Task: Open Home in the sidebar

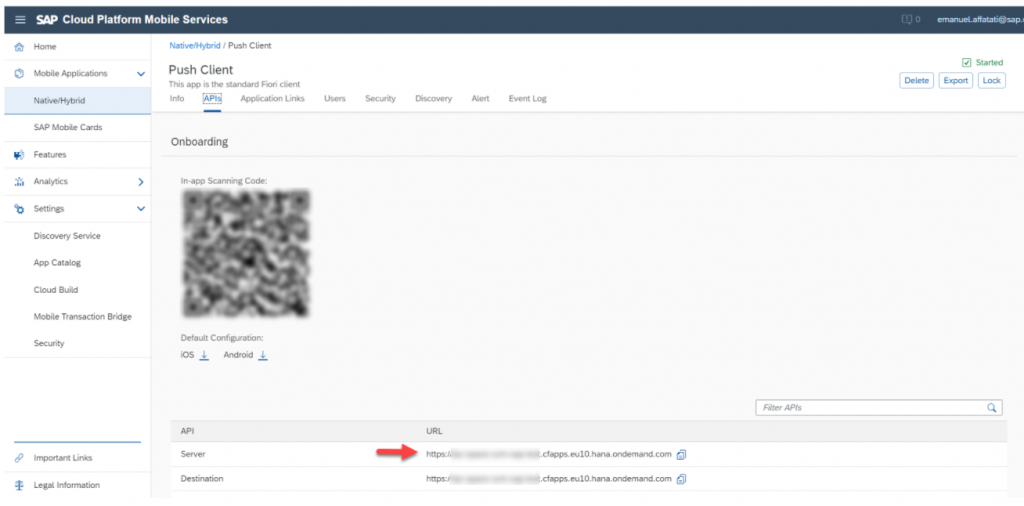Action: click(x=45, y=47)
